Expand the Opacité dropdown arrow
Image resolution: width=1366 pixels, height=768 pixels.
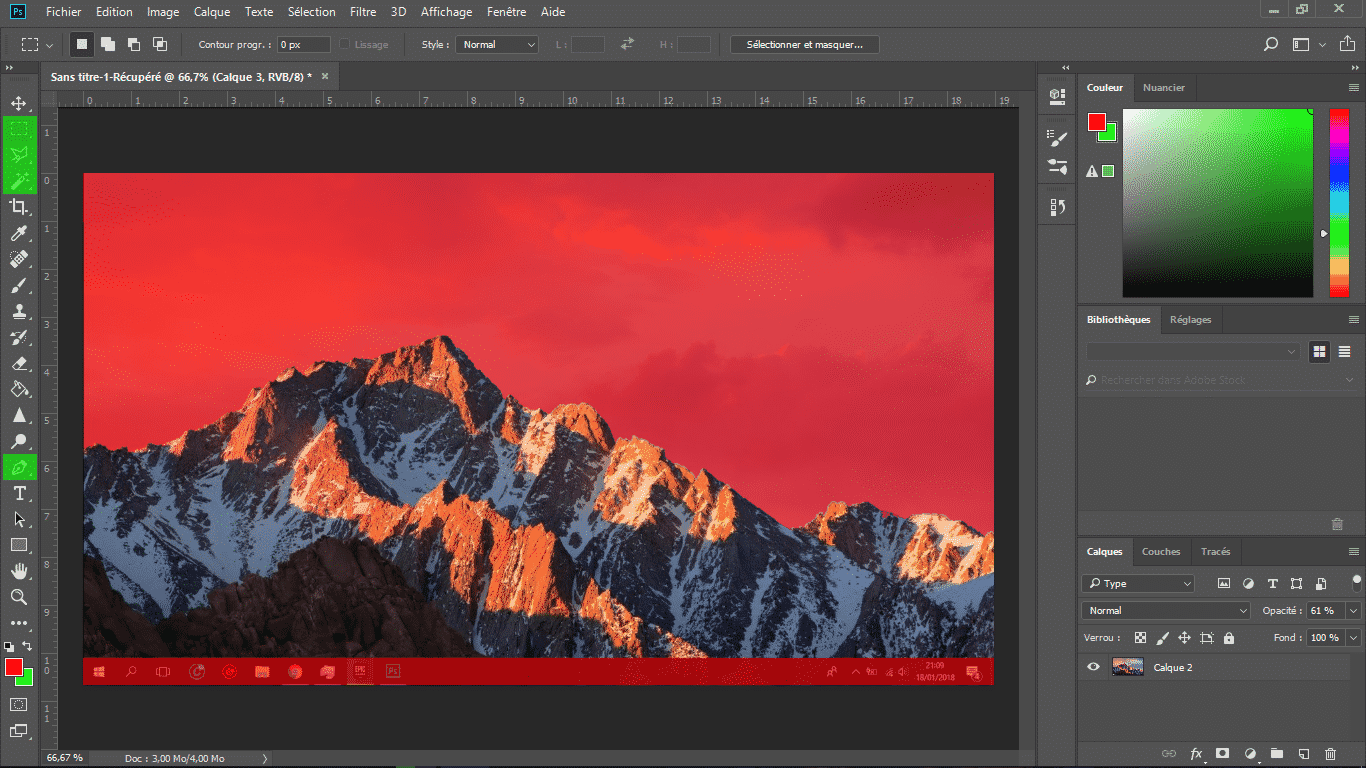coord(1354,610)
